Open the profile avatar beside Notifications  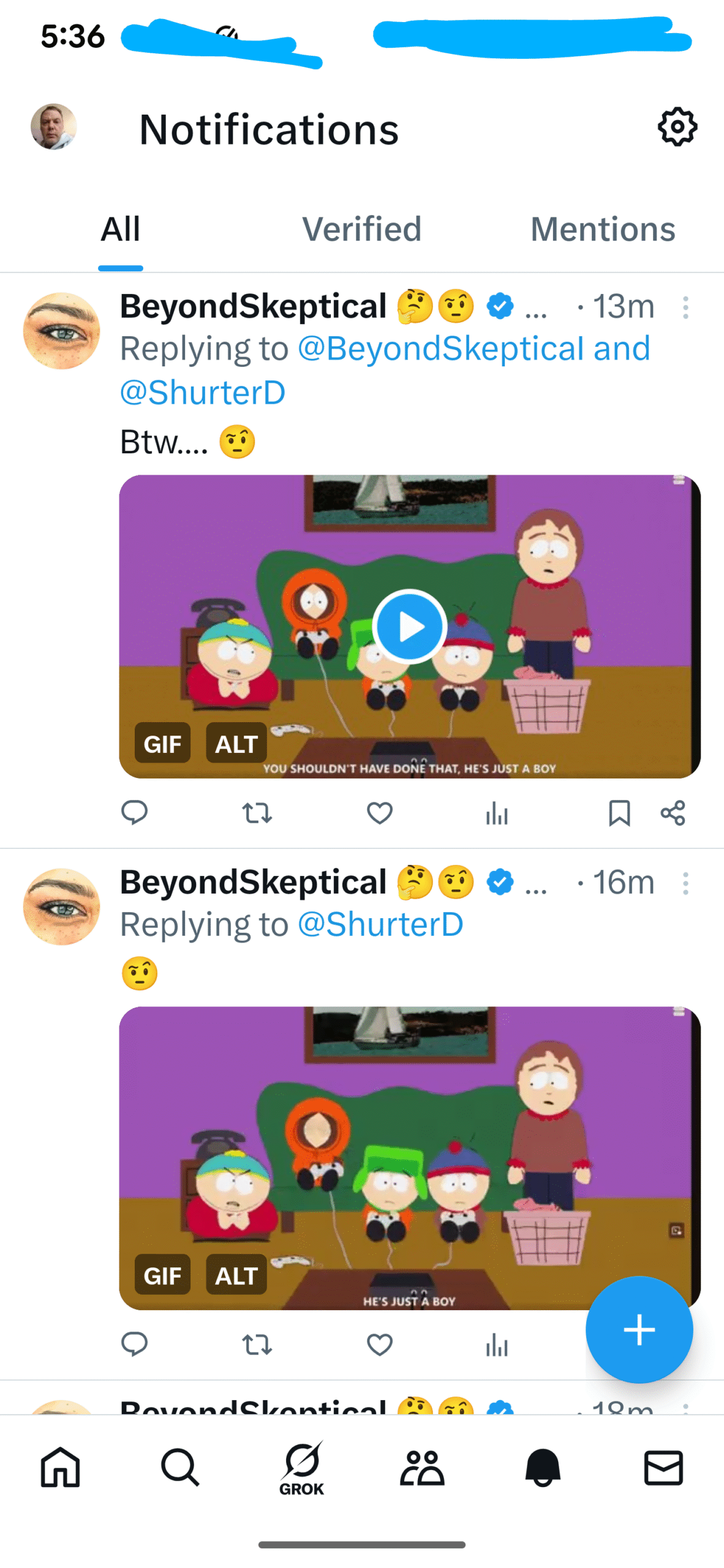click(54, 127)
